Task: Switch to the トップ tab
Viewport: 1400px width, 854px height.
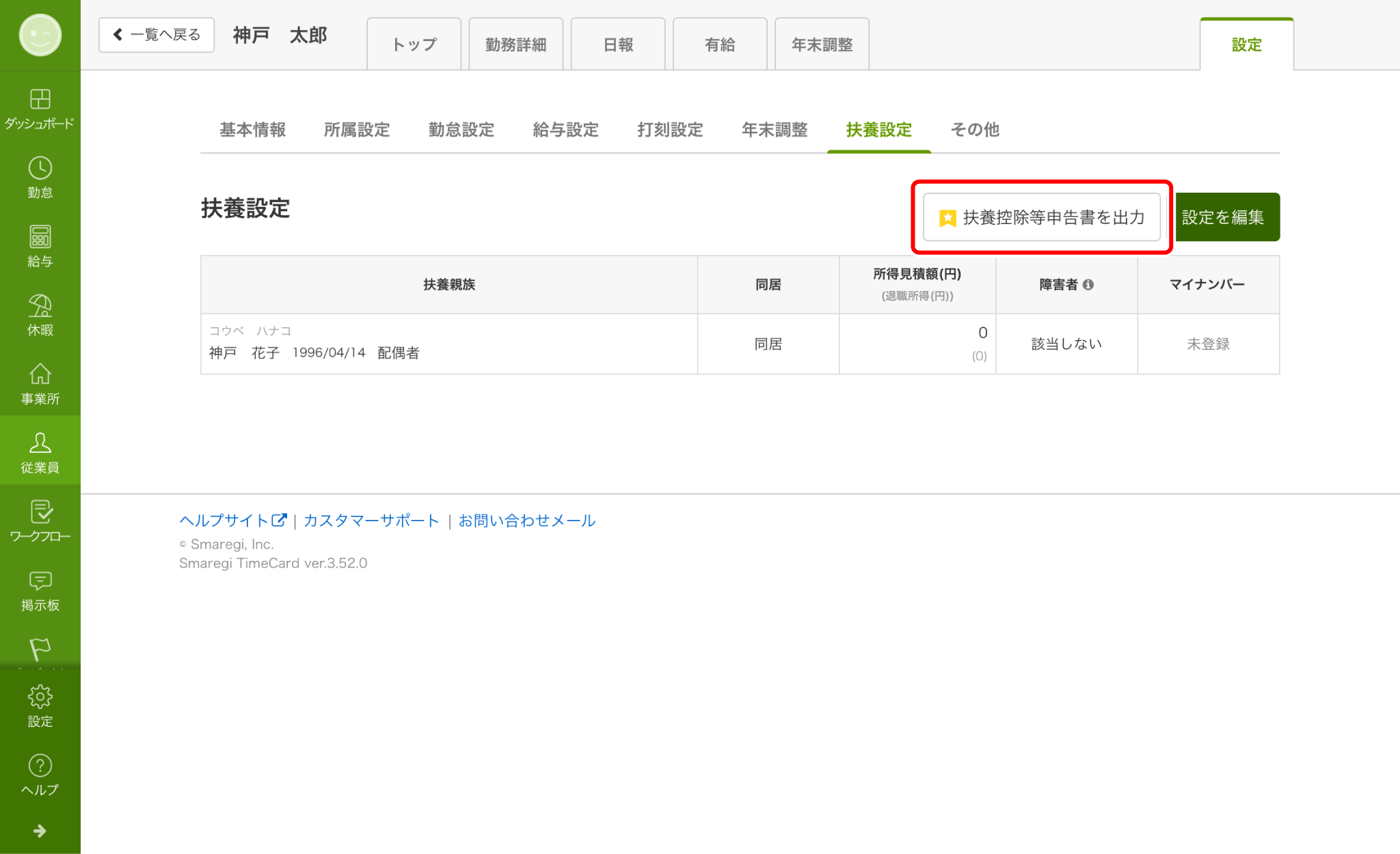Action: point(414,44)
